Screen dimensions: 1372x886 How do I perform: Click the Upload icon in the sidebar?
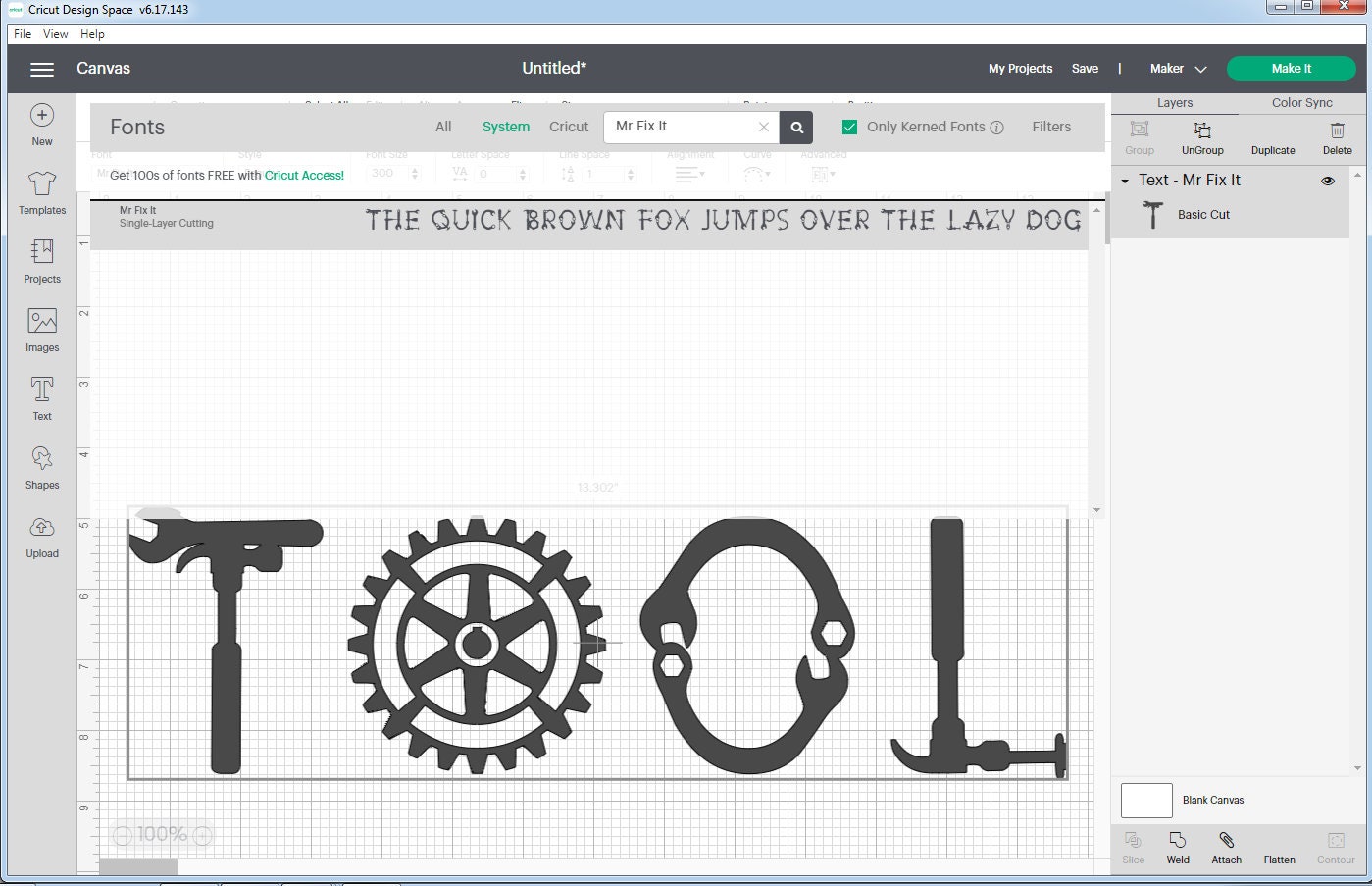pyautogui.click(x=41, y=535)
